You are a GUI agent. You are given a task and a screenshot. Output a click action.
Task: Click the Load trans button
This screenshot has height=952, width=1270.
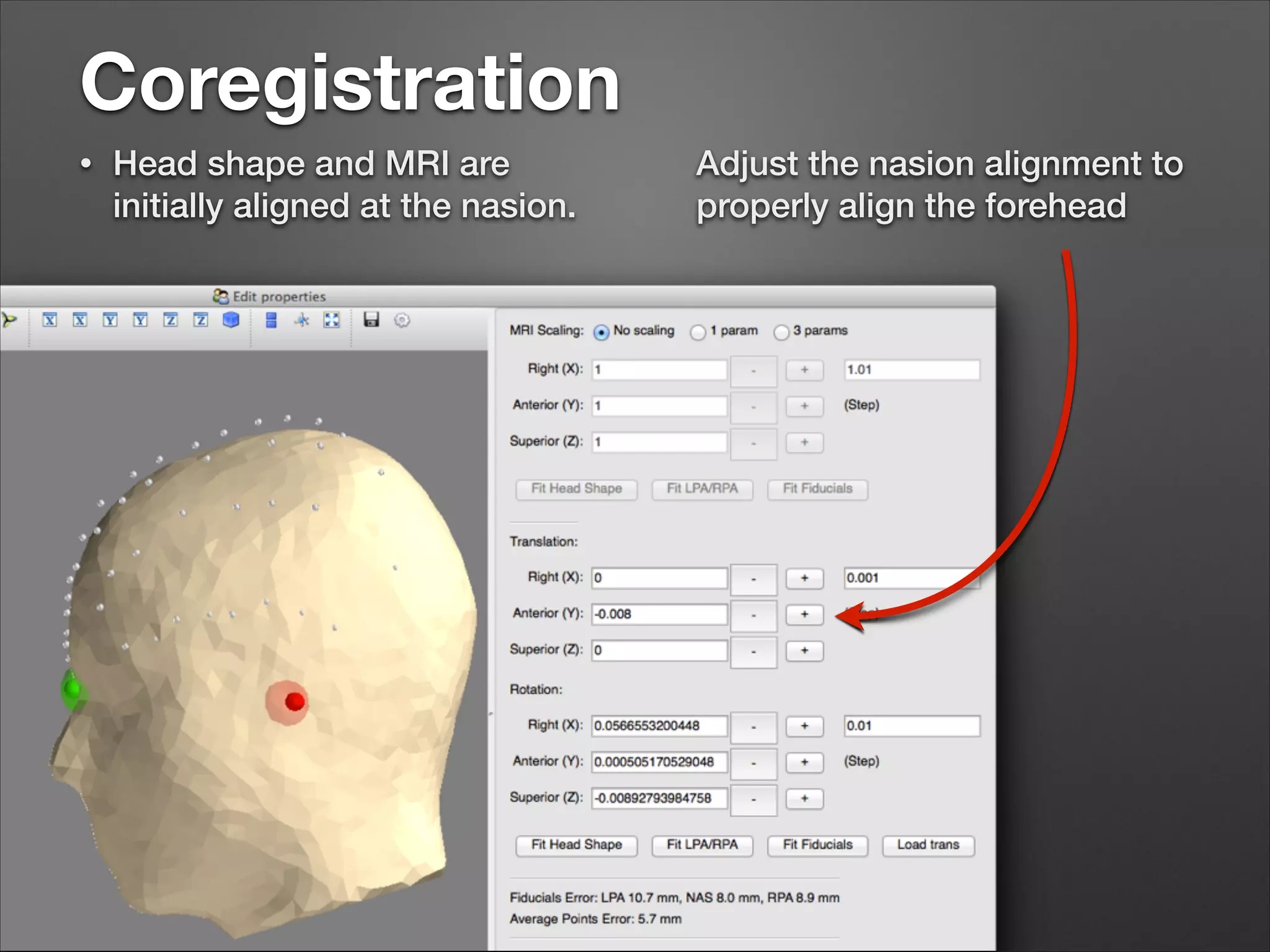tap(928, 845)
